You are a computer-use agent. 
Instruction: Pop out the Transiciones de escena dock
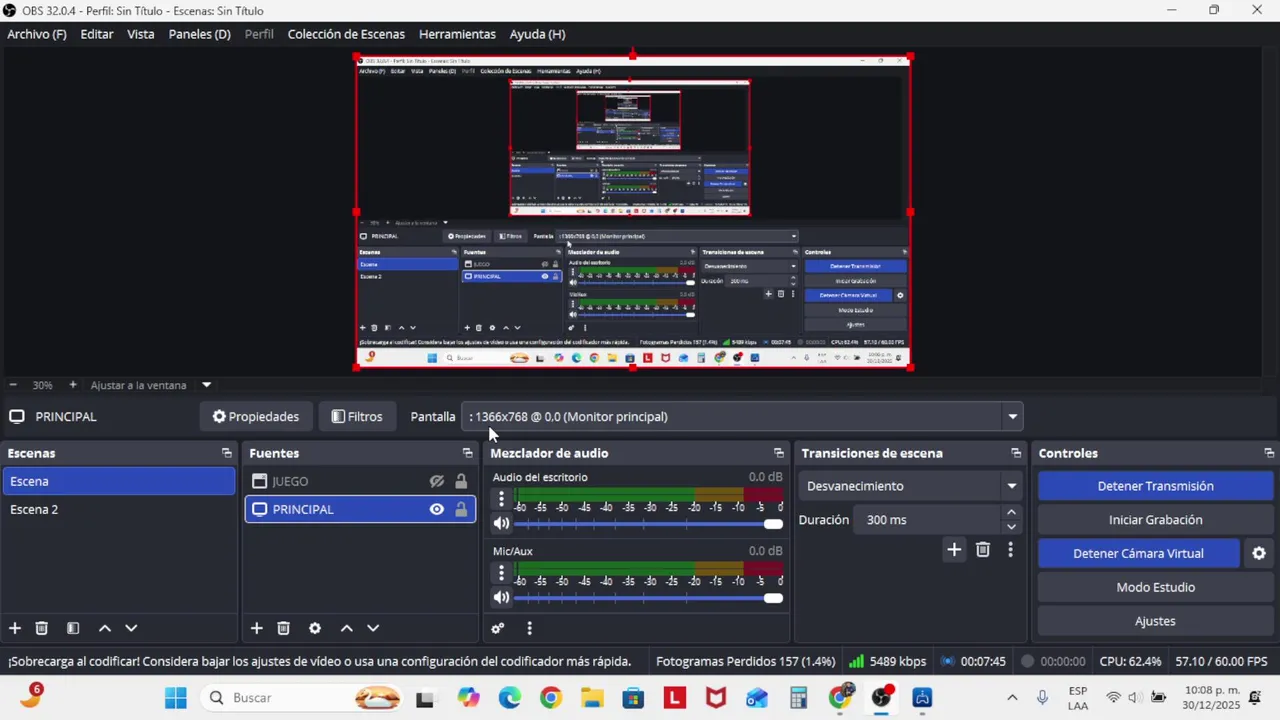click(1016, 453)
